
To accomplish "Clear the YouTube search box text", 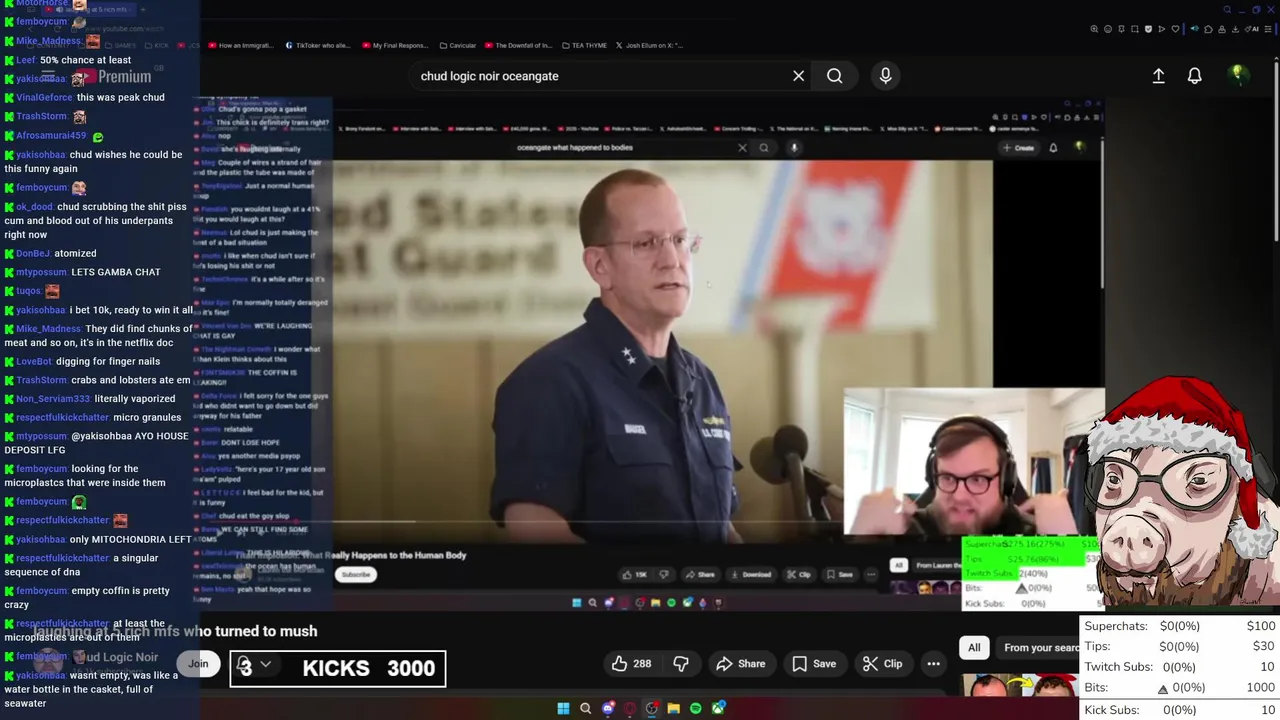I will click(798, 76).
